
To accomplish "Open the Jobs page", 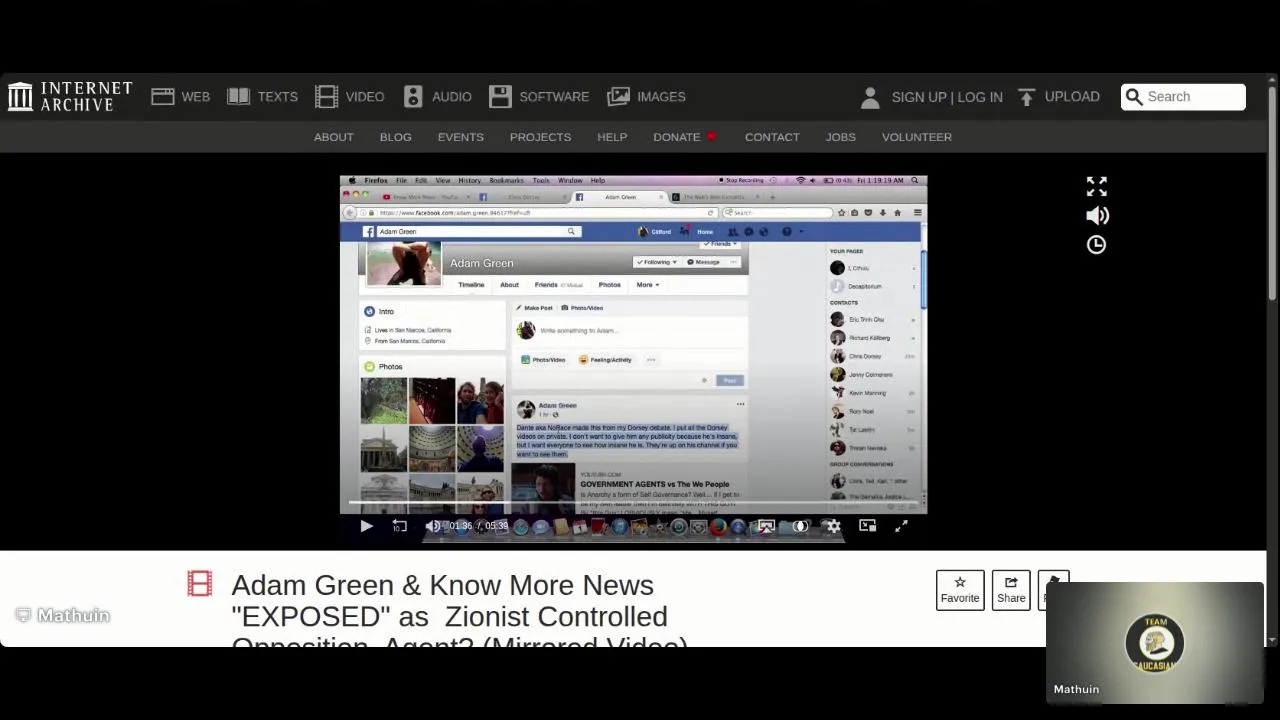I will tap(840, 137).
